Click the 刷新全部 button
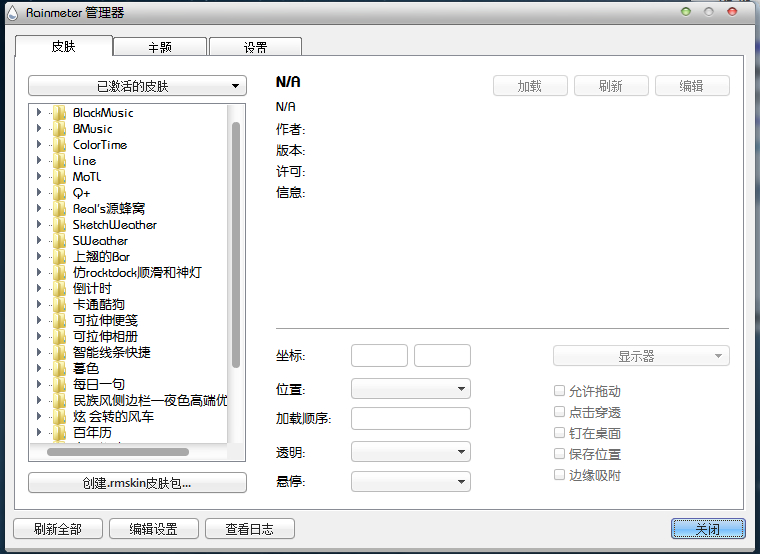The height and width of the screenshot is (554, 760). (58, 528)
